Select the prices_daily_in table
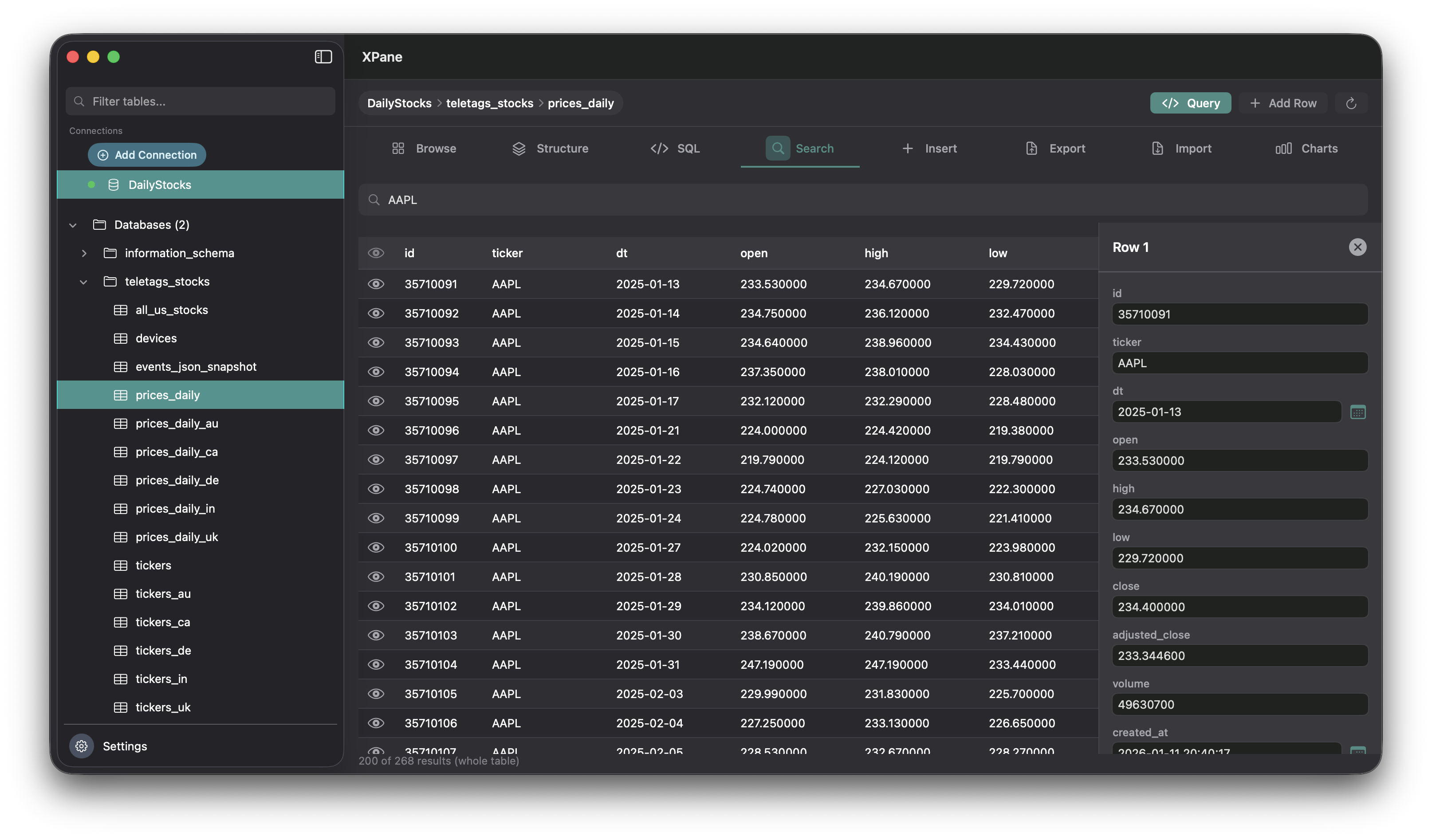The image size is (1432, 840). pyautogui.click(x=200, y=508)
